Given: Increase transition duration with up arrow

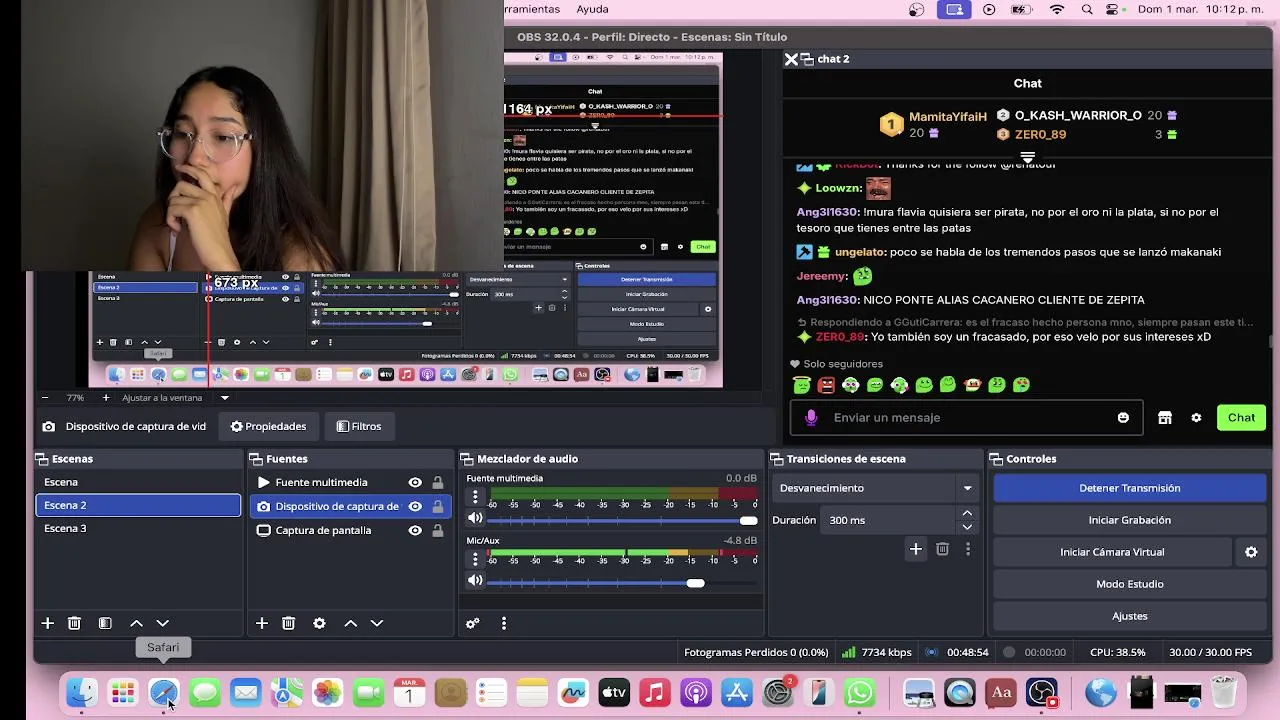Looking at the screenshot, I should [967, 514].
